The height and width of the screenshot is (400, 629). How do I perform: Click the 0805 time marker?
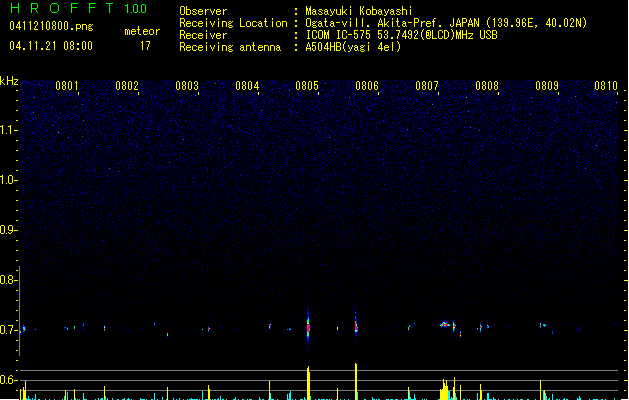[x=307, y=85]
